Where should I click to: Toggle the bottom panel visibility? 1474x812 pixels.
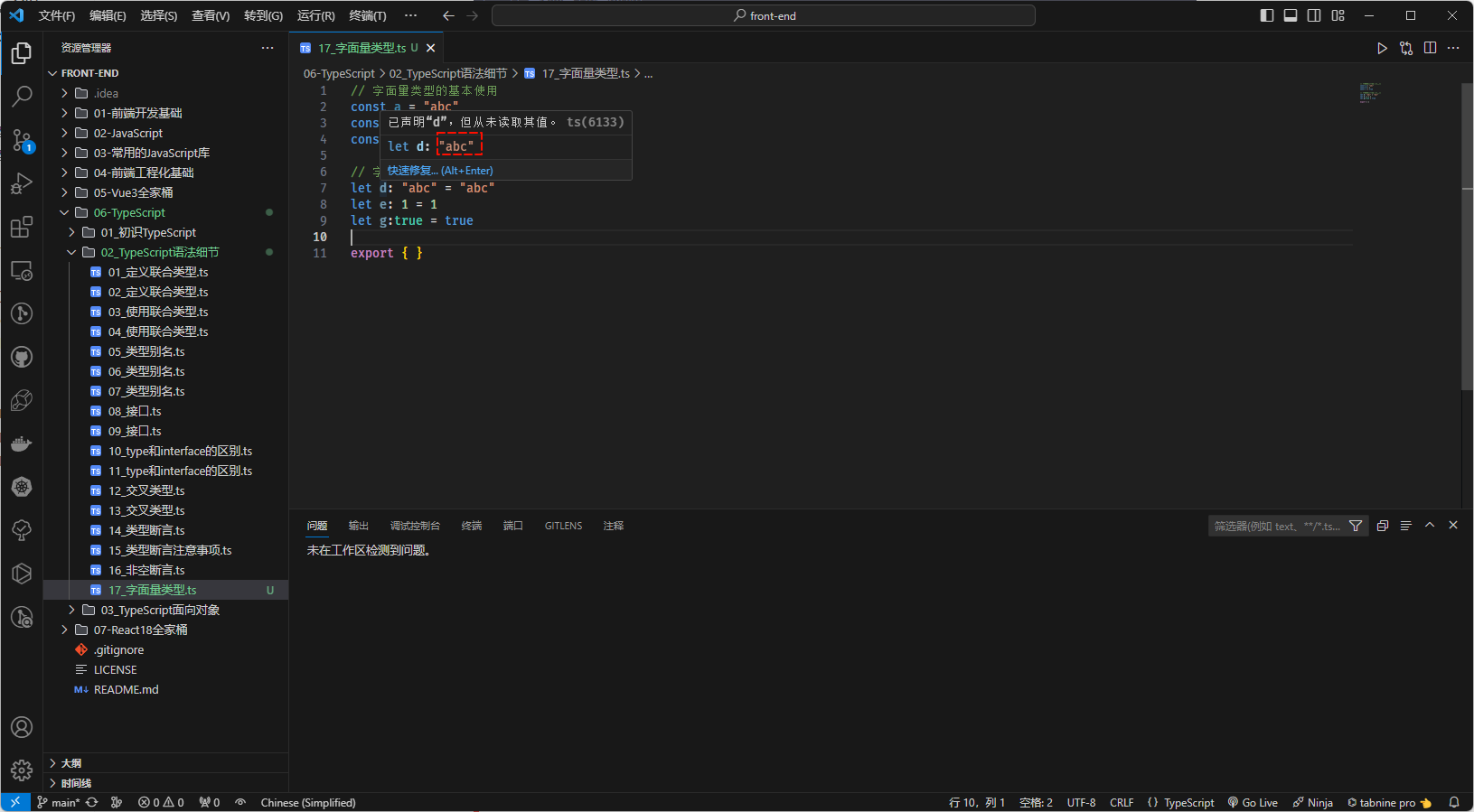(x=1291, y=15)
